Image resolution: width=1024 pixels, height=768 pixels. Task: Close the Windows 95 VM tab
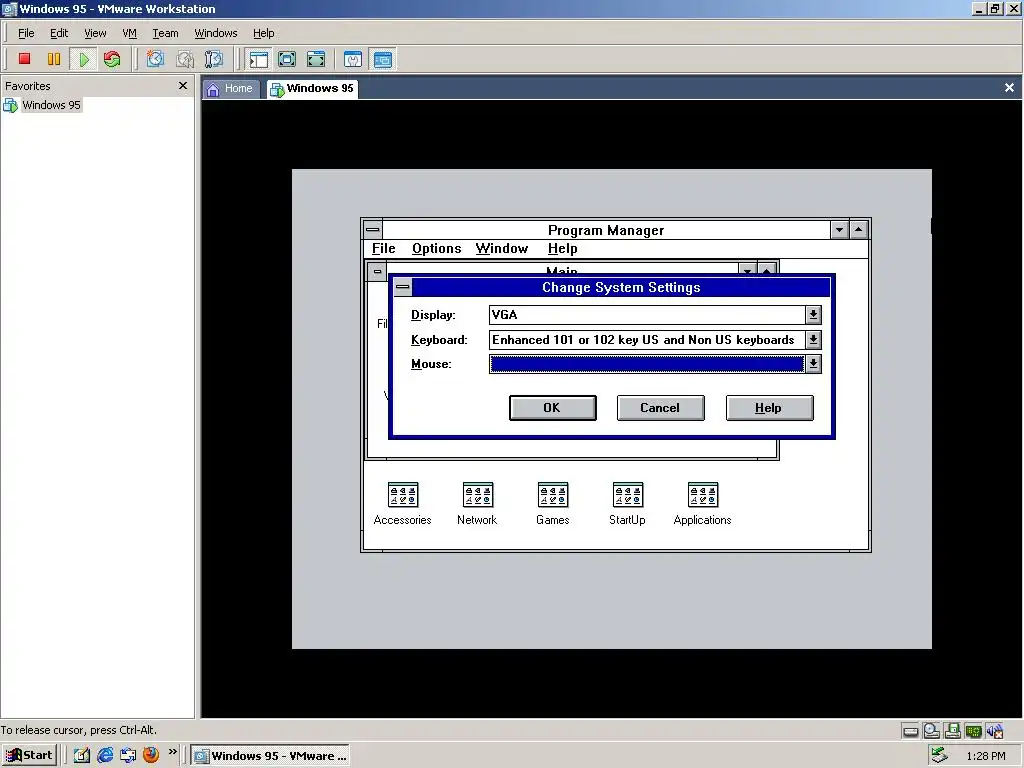1009,88
